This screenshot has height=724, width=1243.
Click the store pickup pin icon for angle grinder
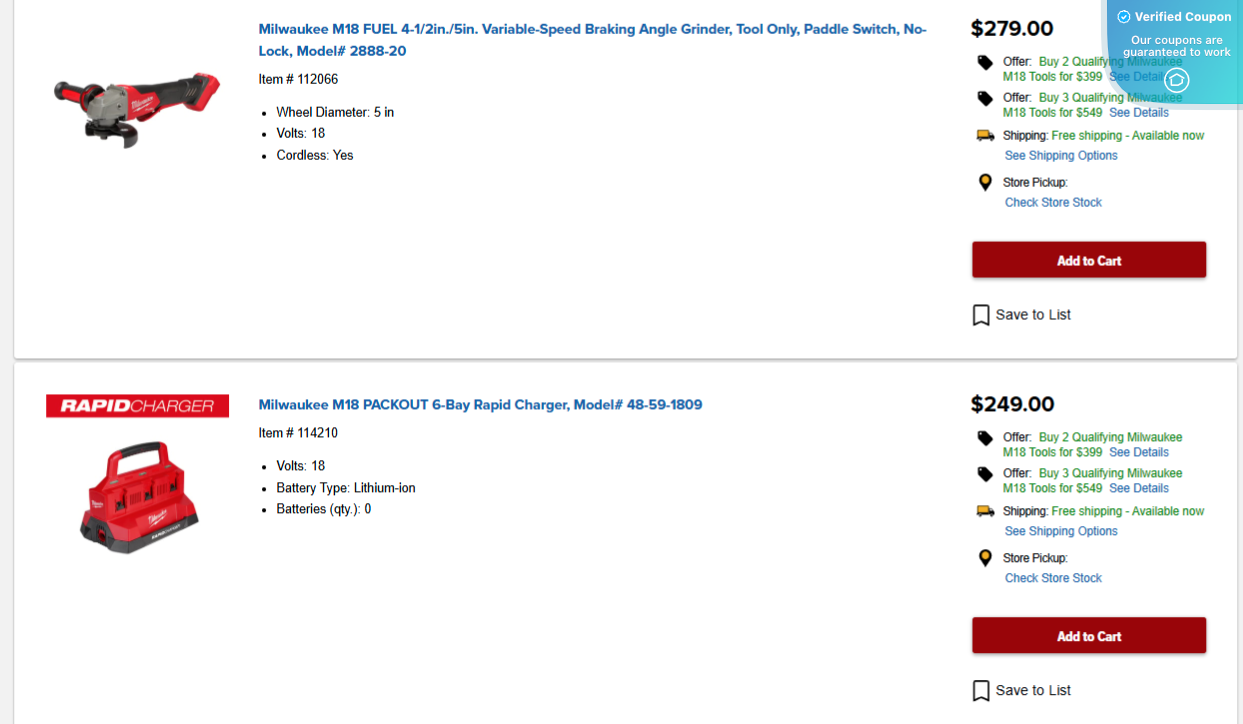[x=985, y=183]
